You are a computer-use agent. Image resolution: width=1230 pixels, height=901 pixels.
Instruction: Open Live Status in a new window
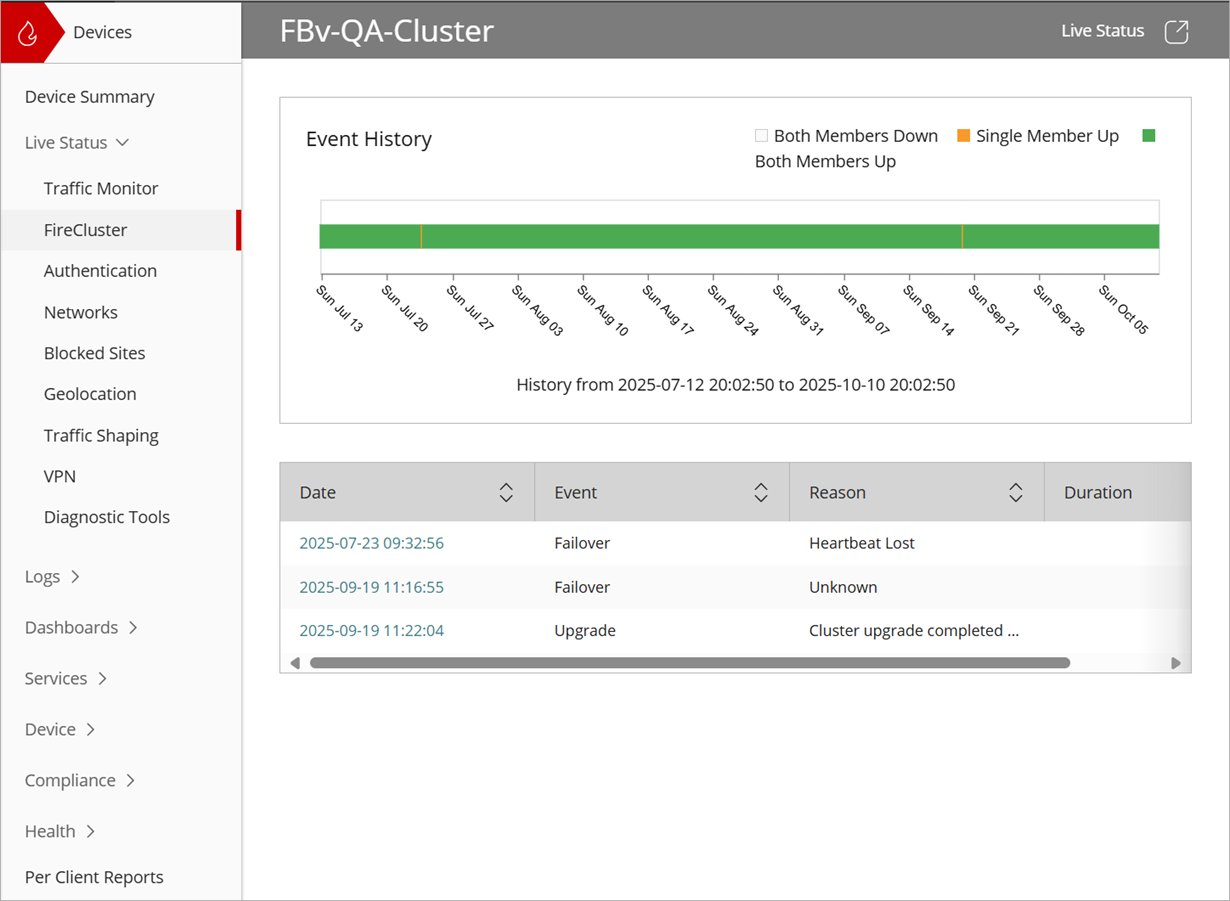(x=1177, y=31)
